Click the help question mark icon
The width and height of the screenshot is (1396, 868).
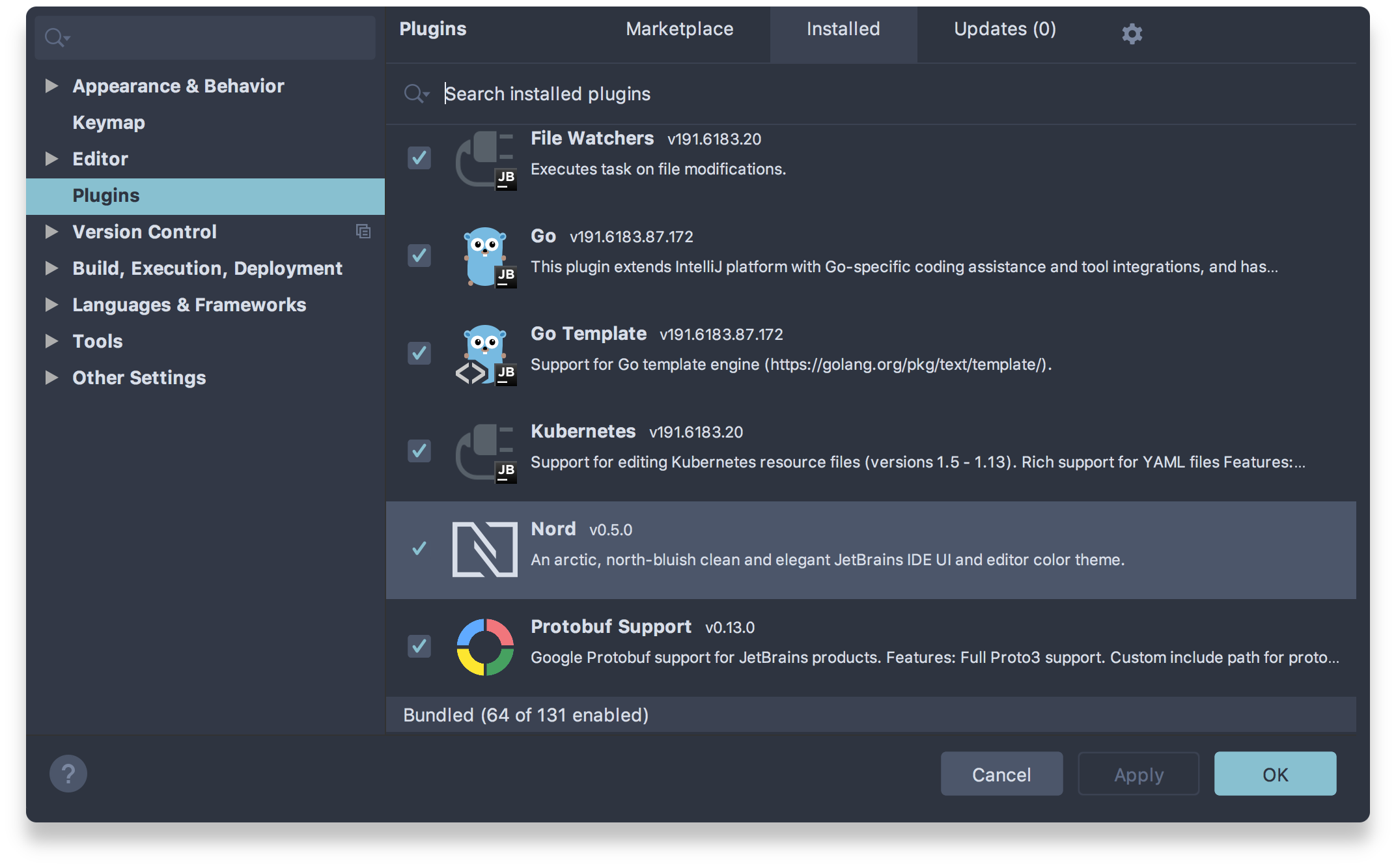coord(68,774)
